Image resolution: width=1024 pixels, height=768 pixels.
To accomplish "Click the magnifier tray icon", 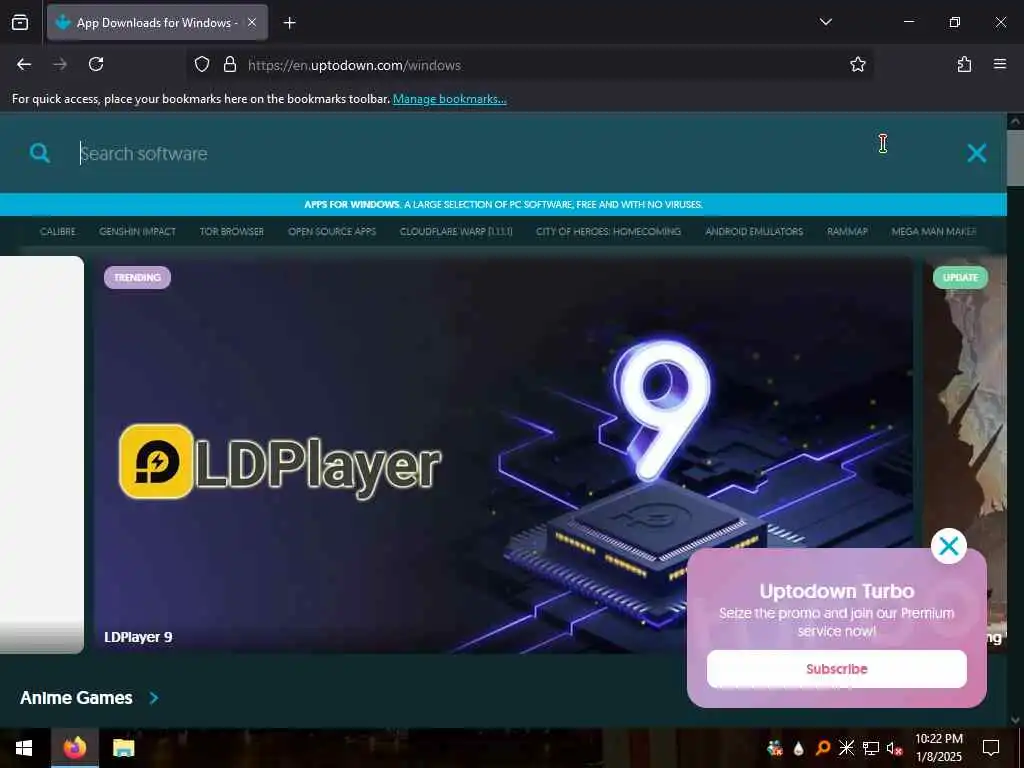I will (x=822, y=748).
